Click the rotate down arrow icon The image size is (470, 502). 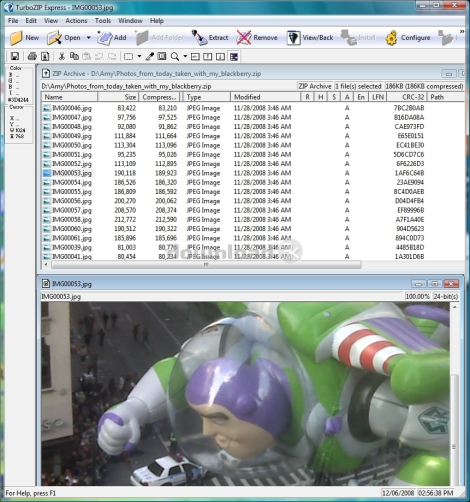click(x=220, y=57)
